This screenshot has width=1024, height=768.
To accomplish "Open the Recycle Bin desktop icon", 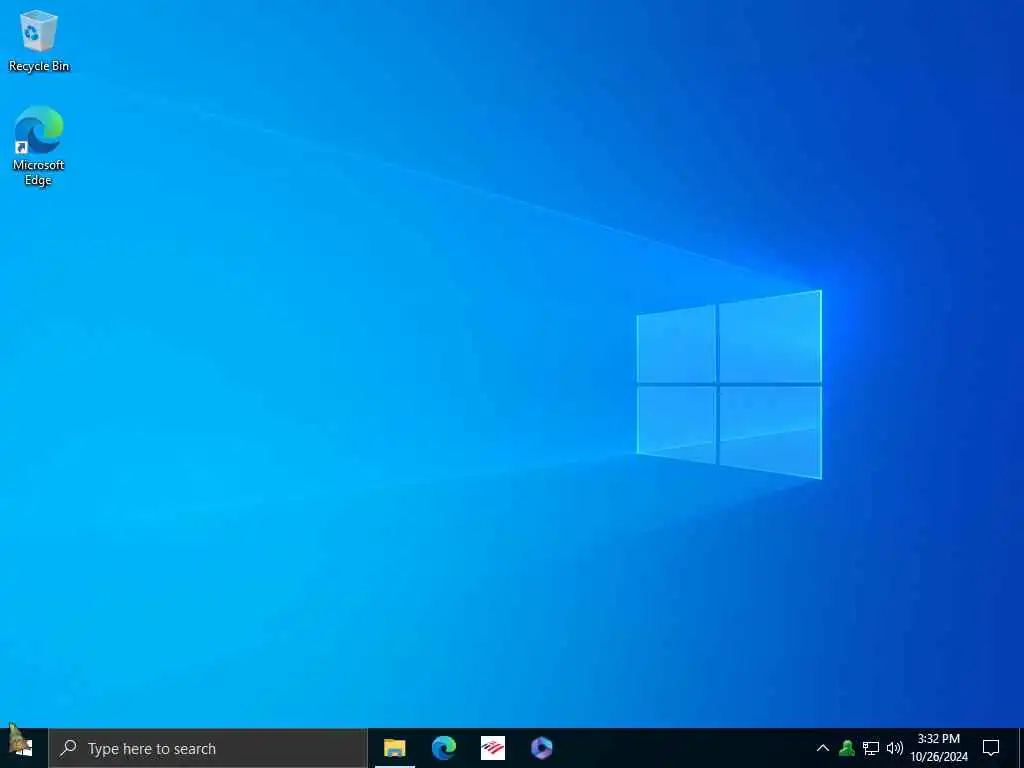I will pyautogui.click(x=39, y=41).
